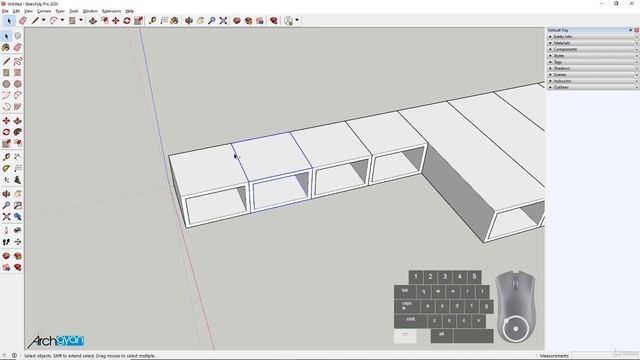Open the Shapes tool dropdown arrow
The image size is (640, 360).
pyautogui.click(x=81, y=20)
